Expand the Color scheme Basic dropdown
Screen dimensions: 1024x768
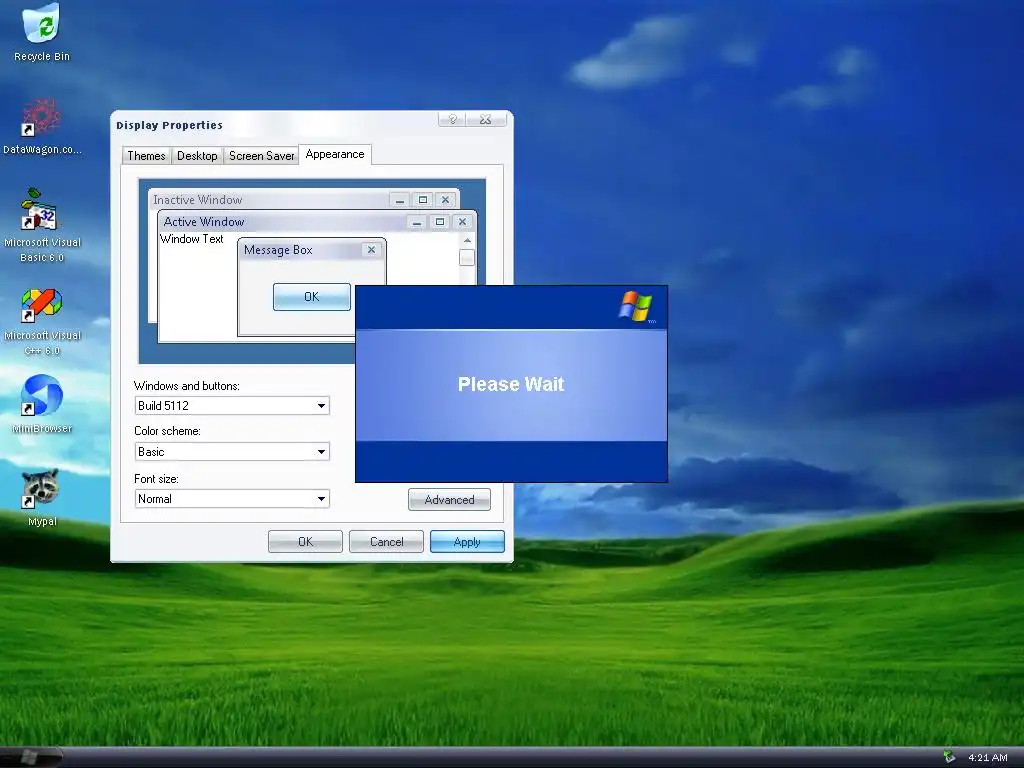tap(321, 452)
